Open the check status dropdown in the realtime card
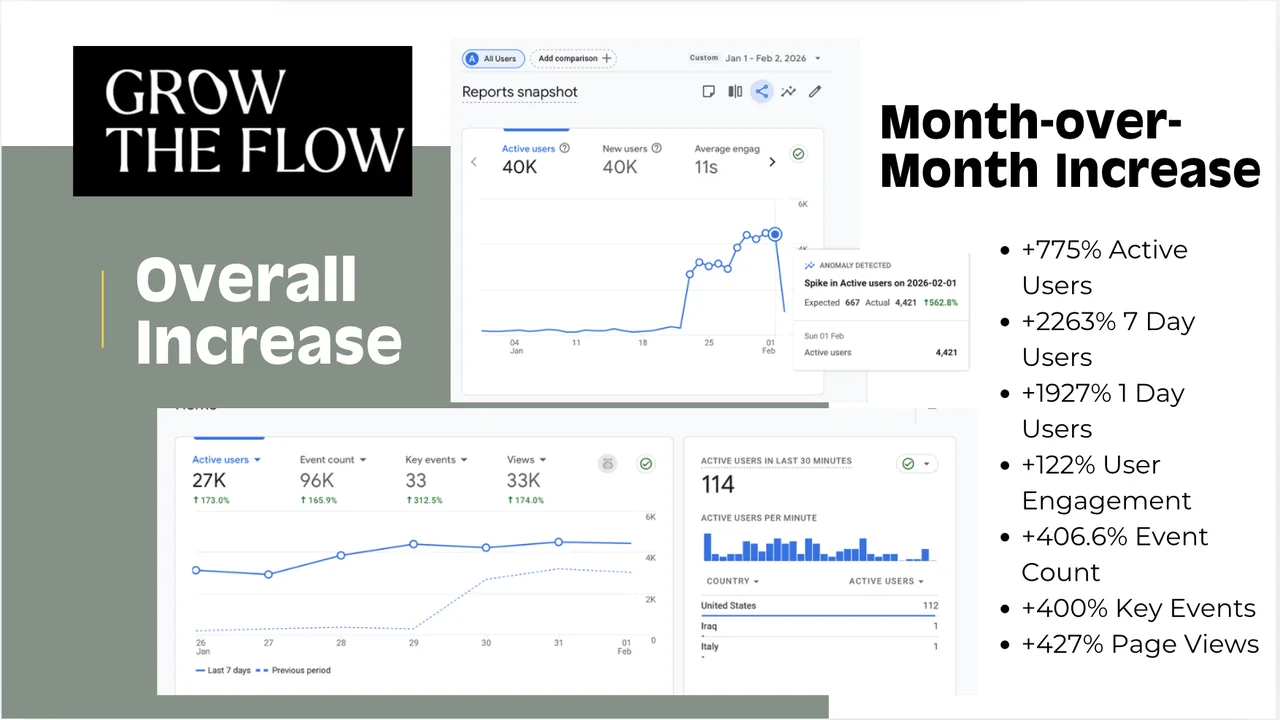Viewport: 1280px width, 720px height. coord(918,464)
